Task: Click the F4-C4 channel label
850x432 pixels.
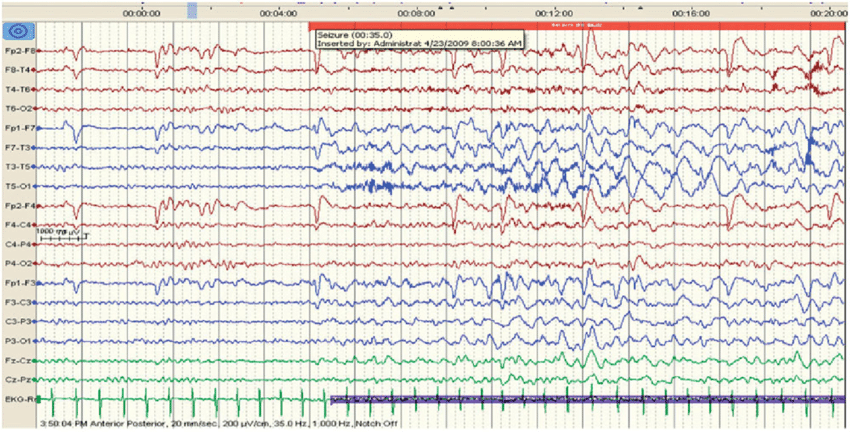Action: pos(20,225)
